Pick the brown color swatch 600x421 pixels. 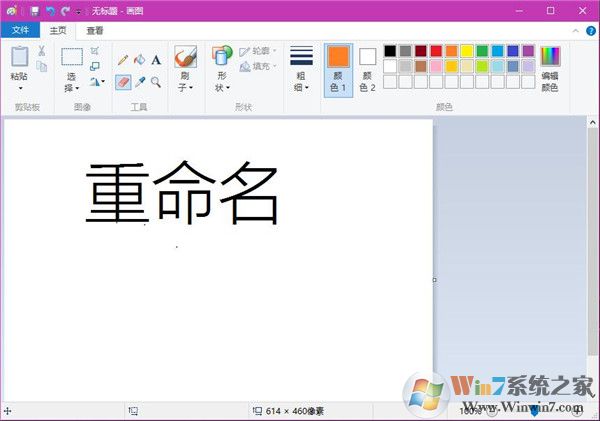[421, 66]
